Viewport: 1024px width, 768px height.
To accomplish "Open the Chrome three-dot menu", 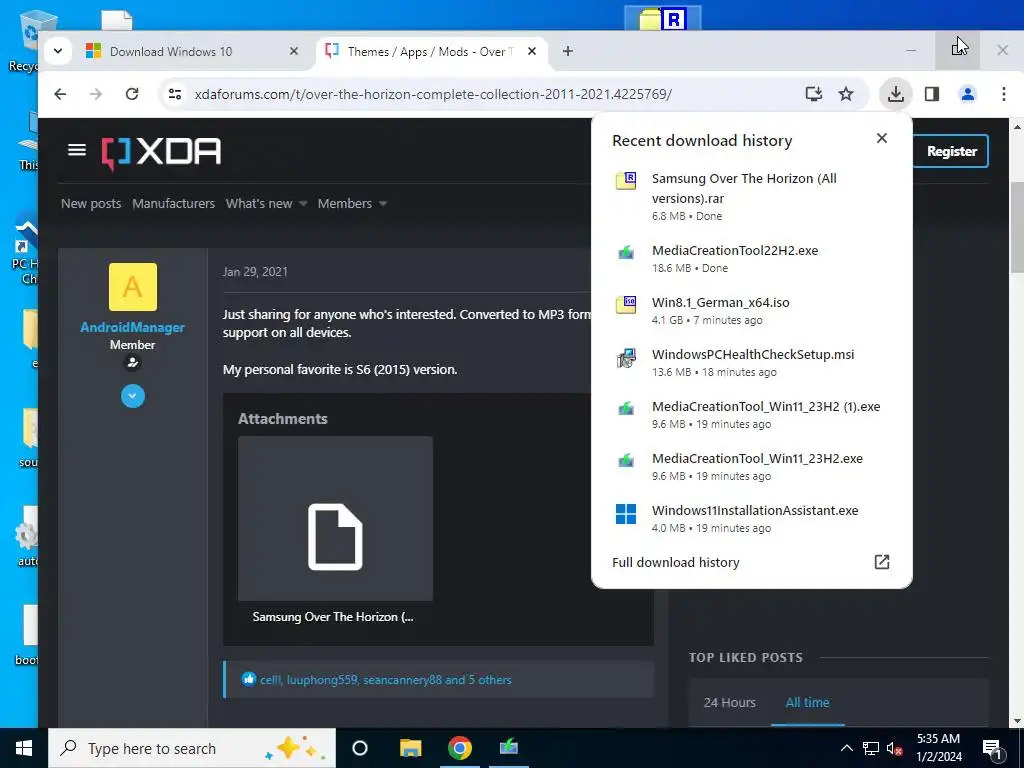I will [x=1004, y=94].
